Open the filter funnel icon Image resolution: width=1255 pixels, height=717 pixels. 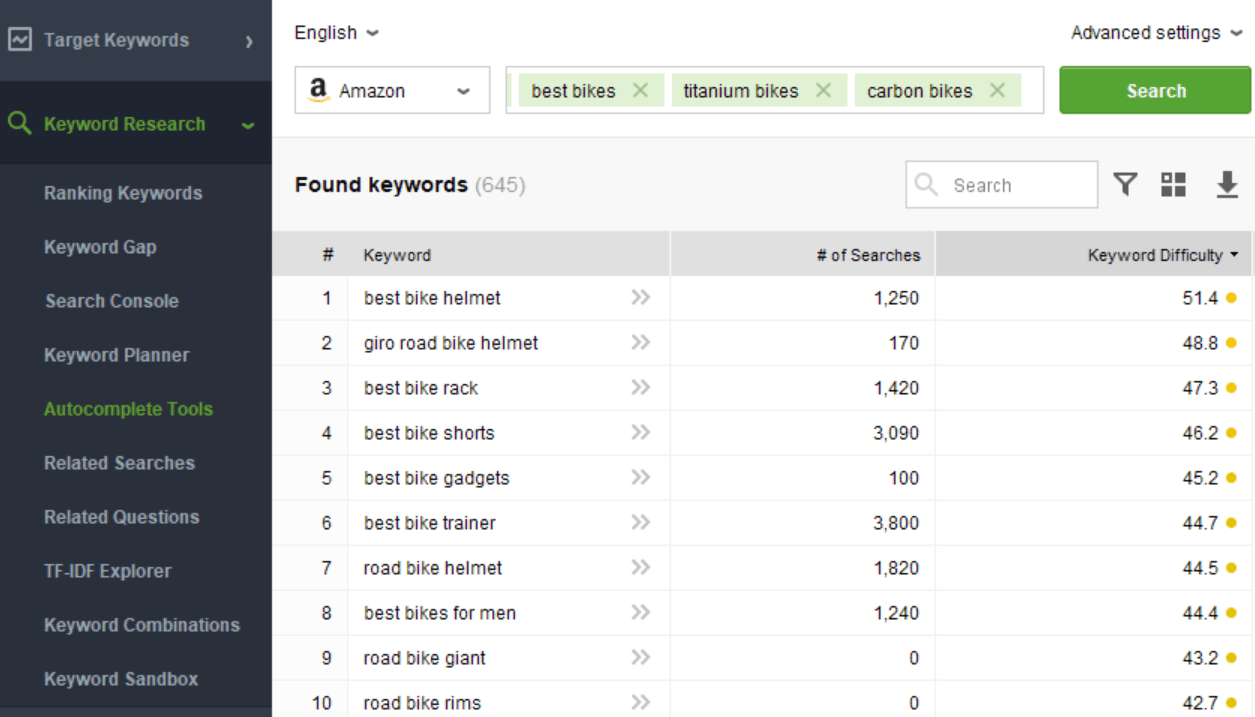point(1126,185)
